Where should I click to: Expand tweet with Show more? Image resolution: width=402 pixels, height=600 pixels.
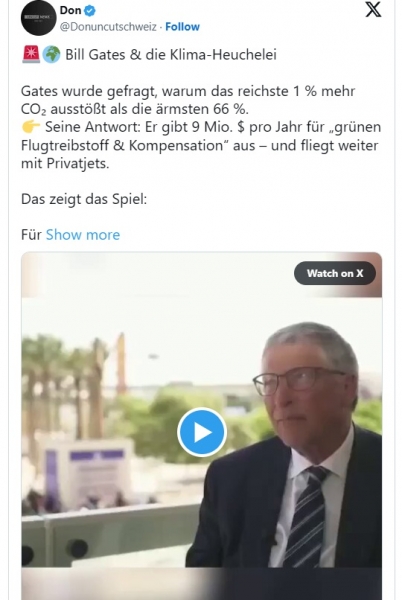(83, 235)
